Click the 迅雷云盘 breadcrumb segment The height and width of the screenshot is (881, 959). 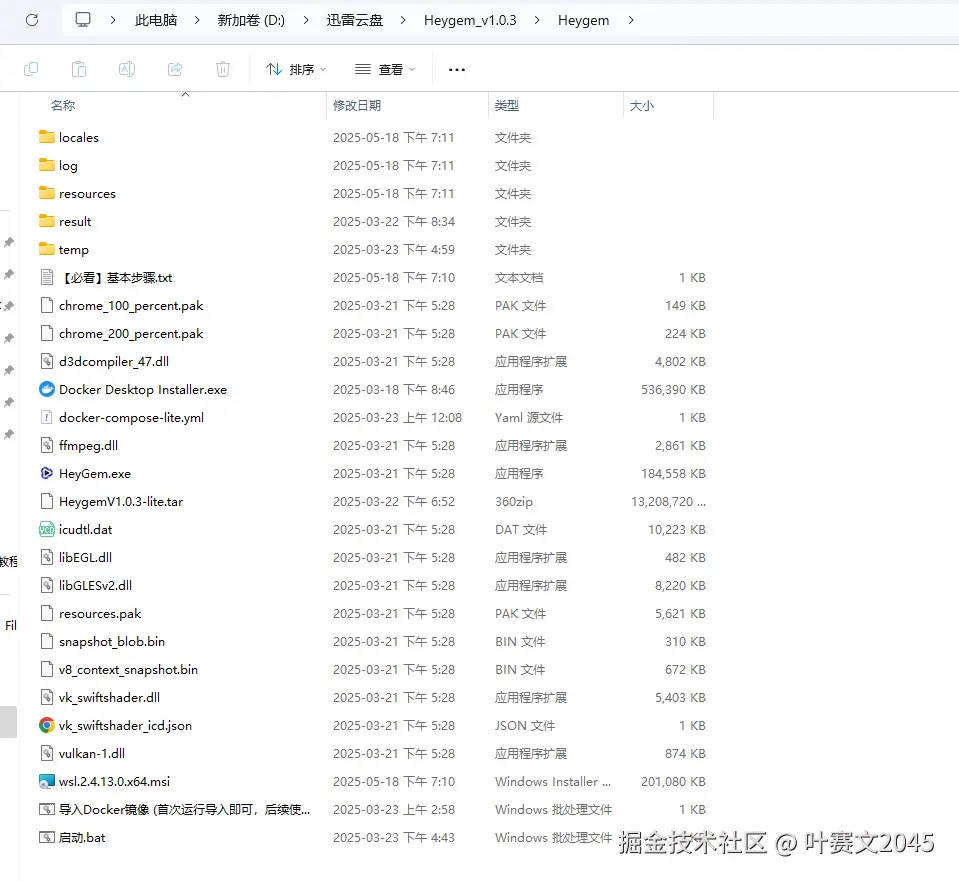[x=355, y=20]
